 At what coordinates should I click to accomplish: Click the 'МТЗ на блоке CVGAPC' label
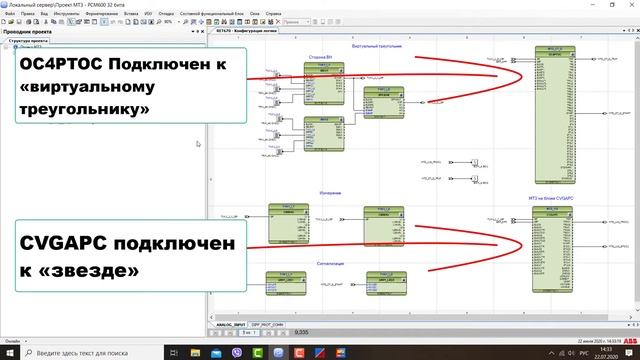pos(551,198)
